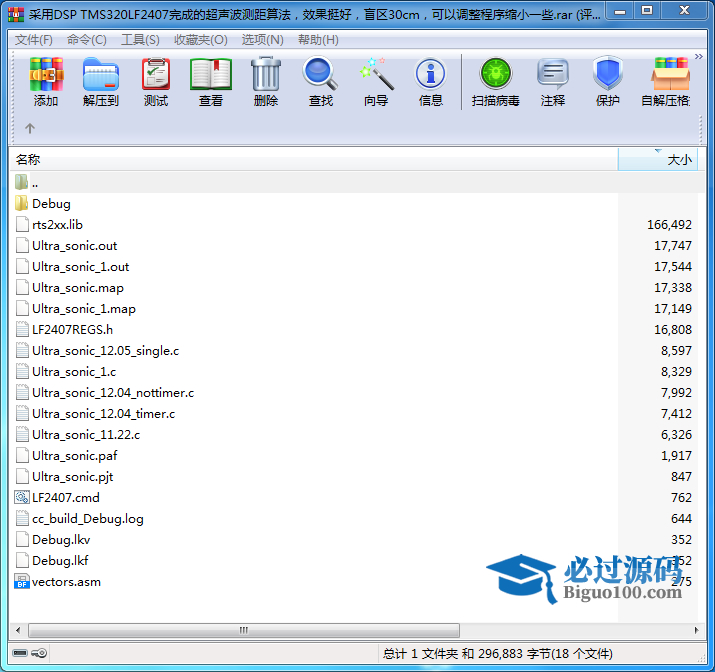Select the parent directory ".." entry
715x672 pixels.
[x=34, y=183]
